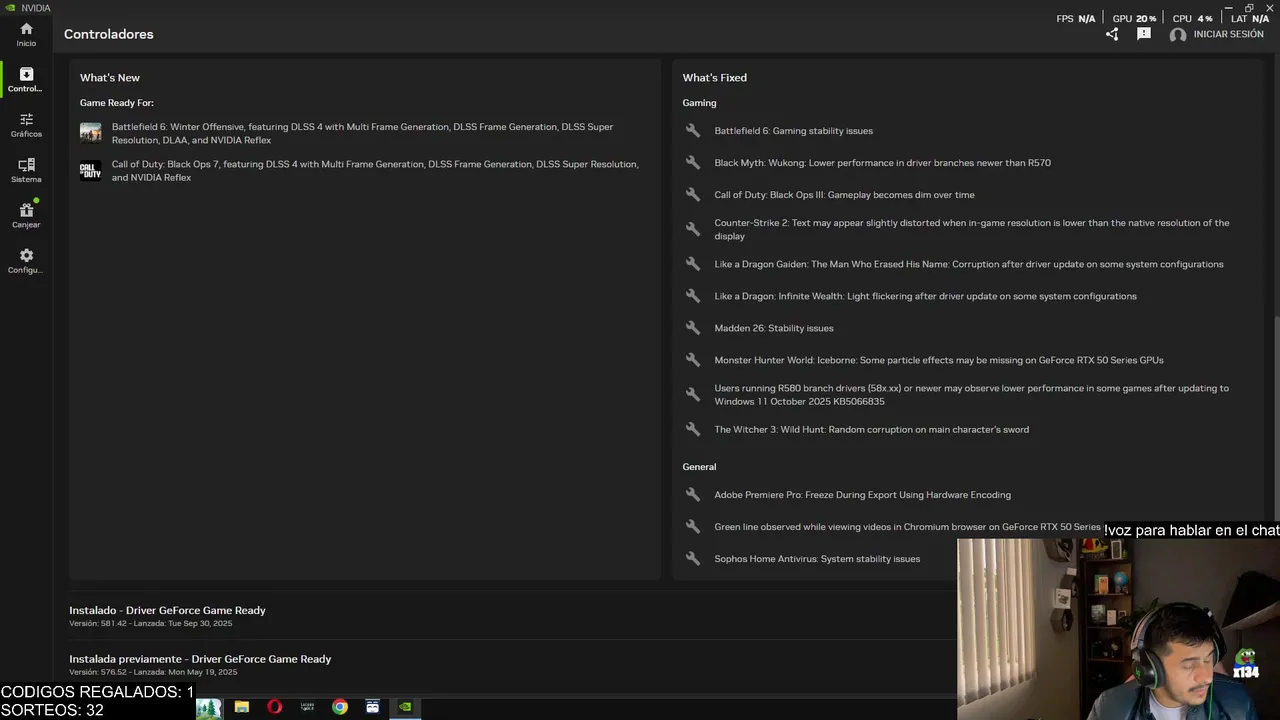This screenshot has width=1280, height=720.
Task: Click the GPU 20% usage statistic
Action: point(1134,19)
